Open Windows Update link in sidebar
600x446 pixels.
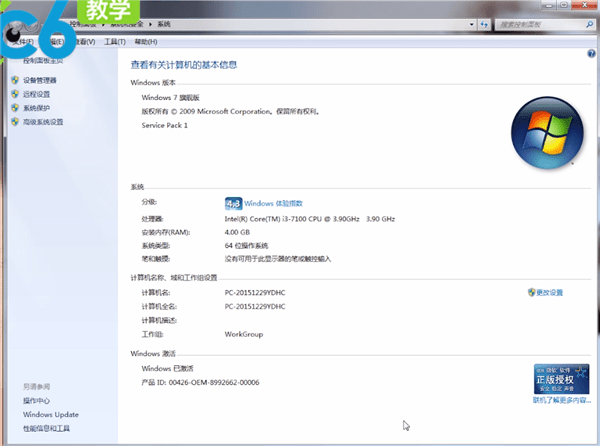pyautogui.click(x=51, y=415)
